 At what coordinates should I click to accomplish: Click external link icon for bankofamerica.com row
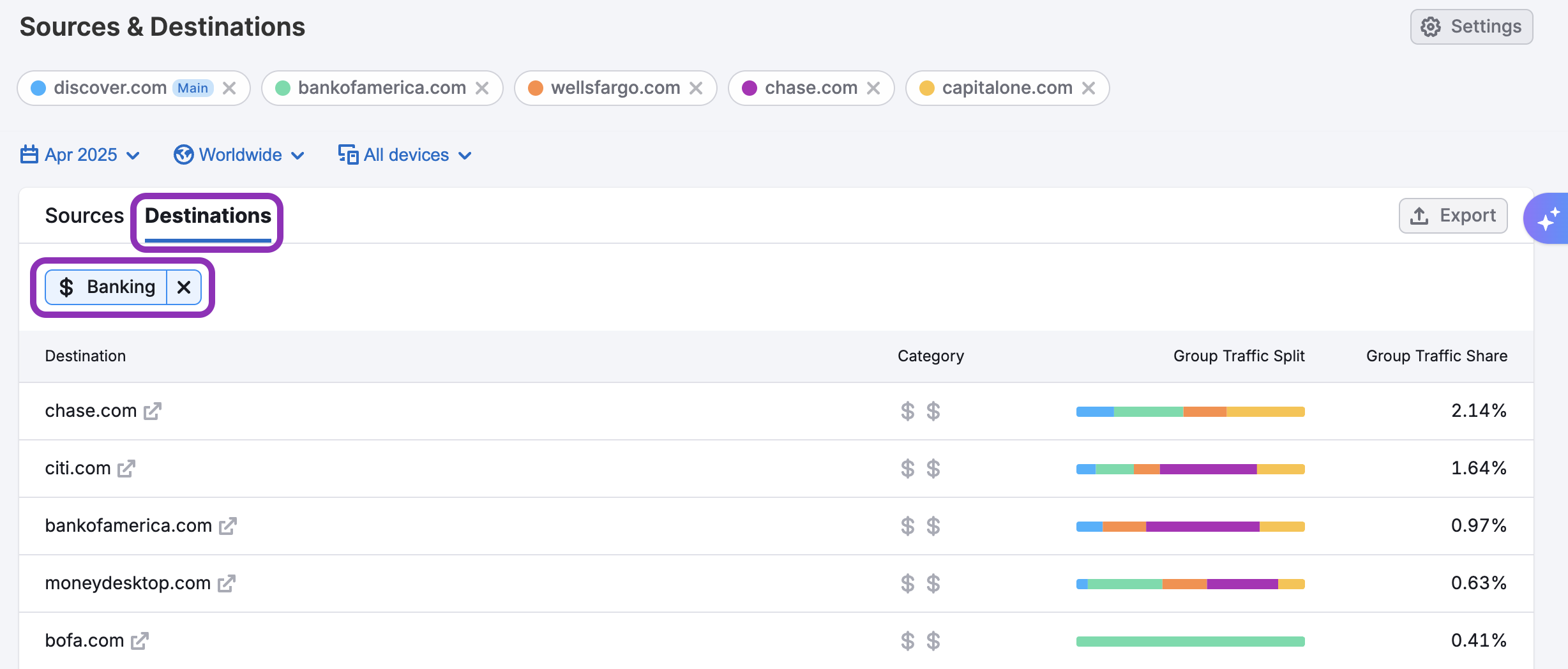coord(227,526)
